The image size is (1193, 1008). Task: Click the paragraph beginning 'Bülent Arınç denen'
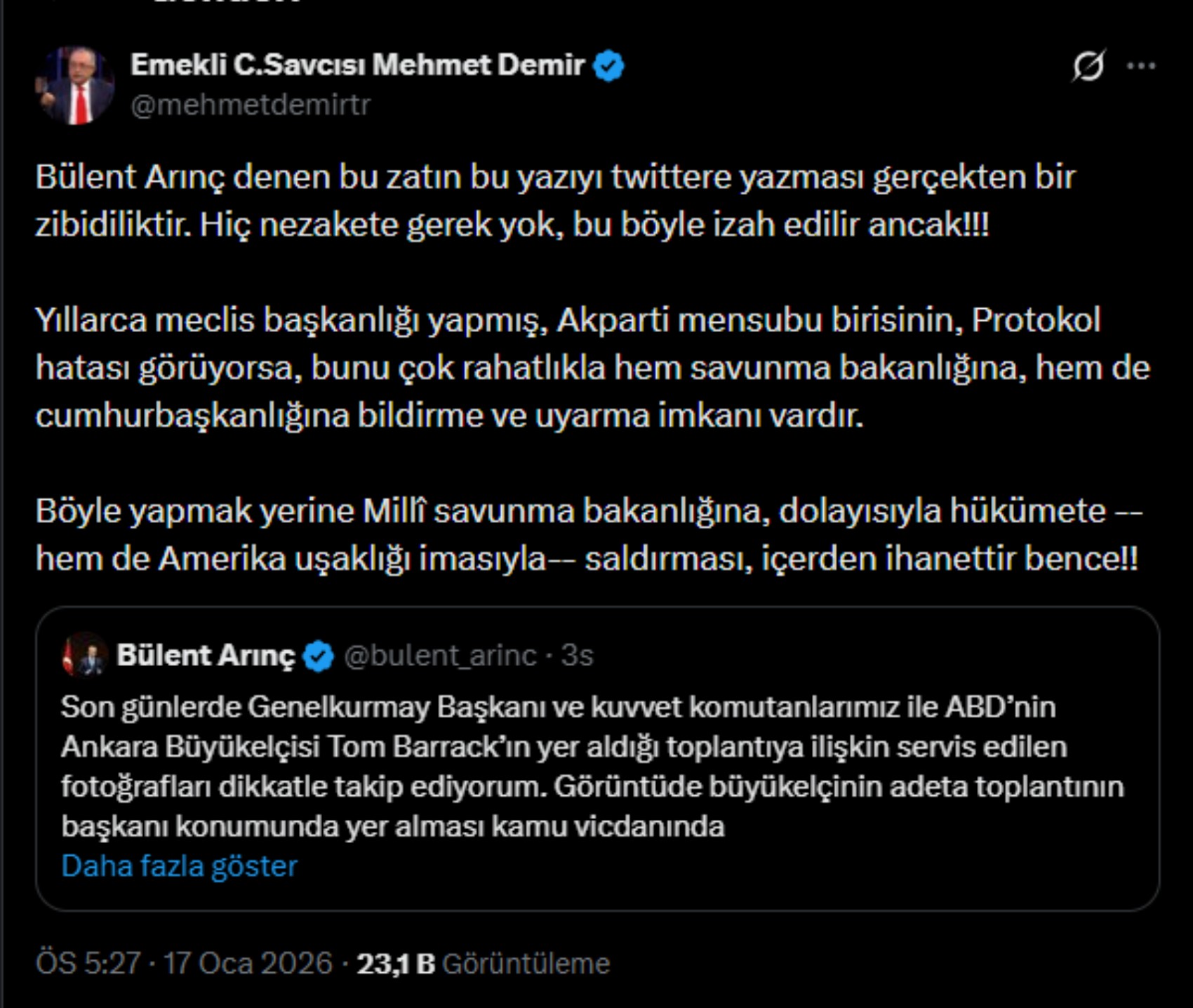(554, 201)
